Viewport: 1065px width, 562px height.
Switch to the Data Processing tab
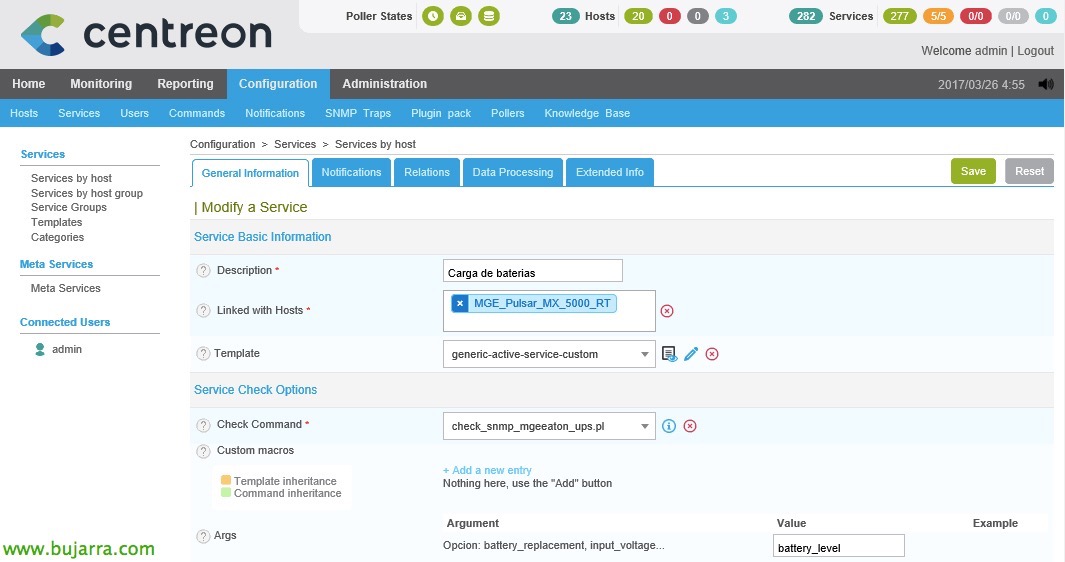coord(512,172)
